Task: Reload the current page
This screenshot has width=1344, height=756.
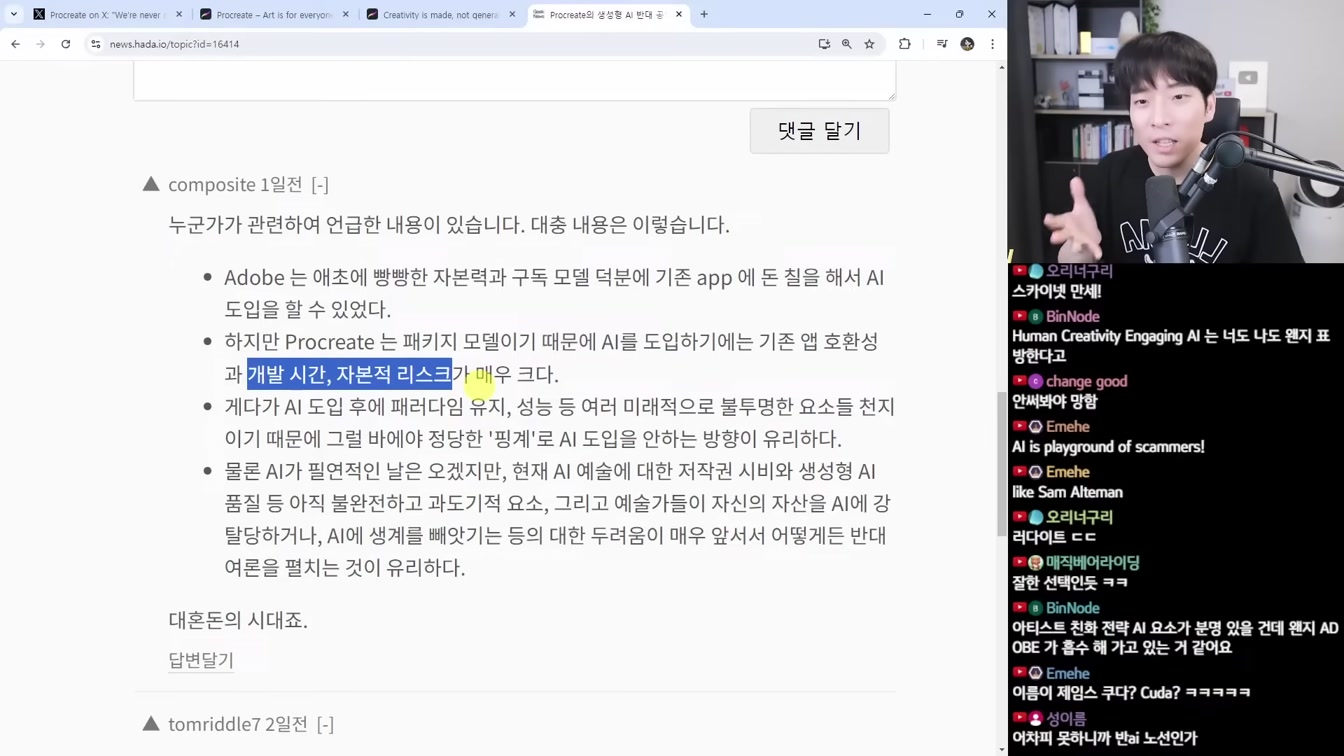Action: [66, 44]
